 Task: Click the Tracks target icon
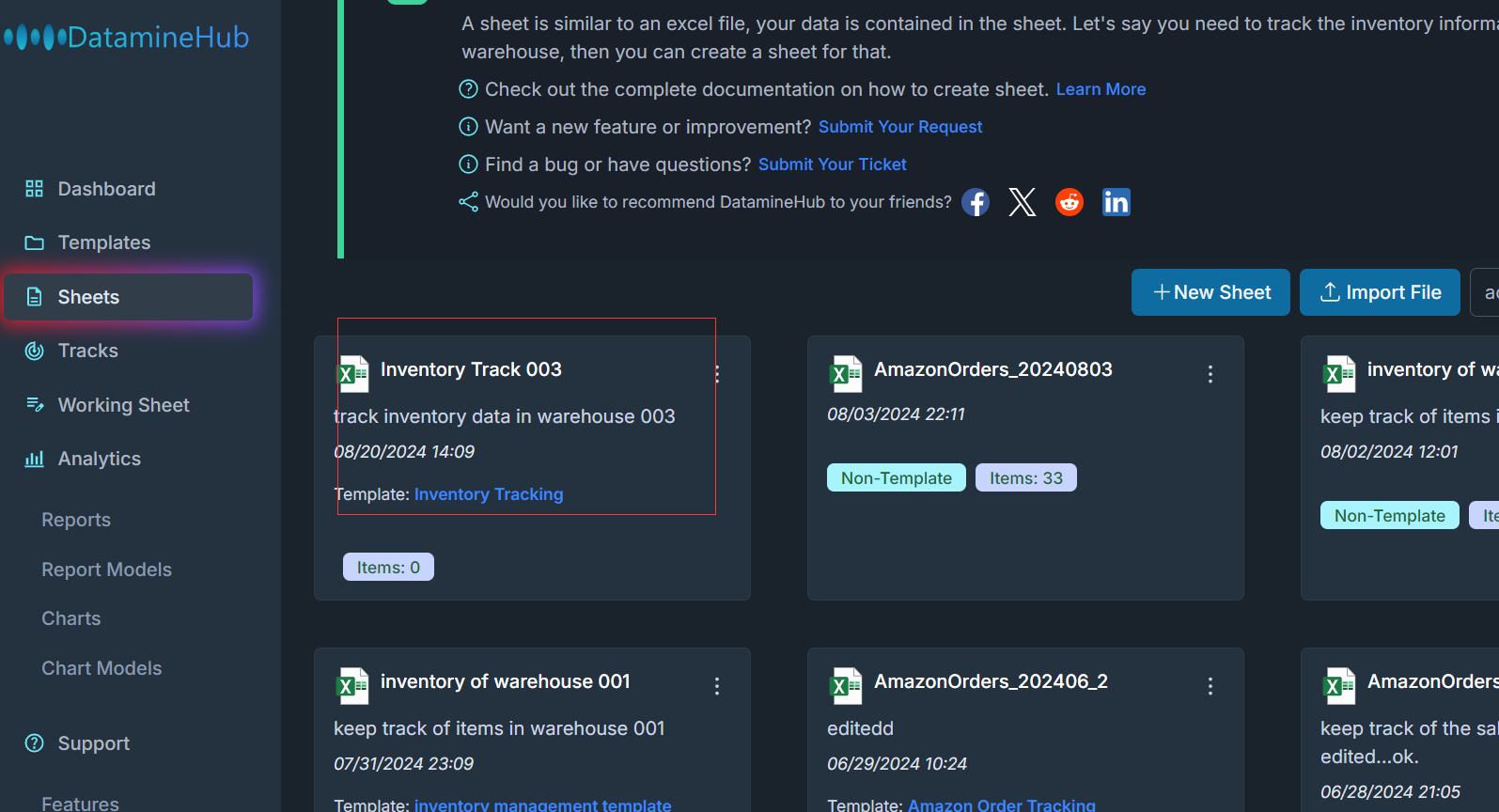coord(35,351)
